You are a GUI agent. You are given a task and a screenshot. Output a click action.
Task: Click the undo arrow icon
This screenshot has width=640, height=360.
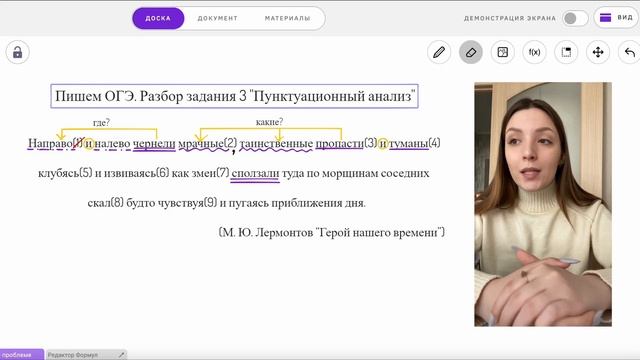click(630, 52)
